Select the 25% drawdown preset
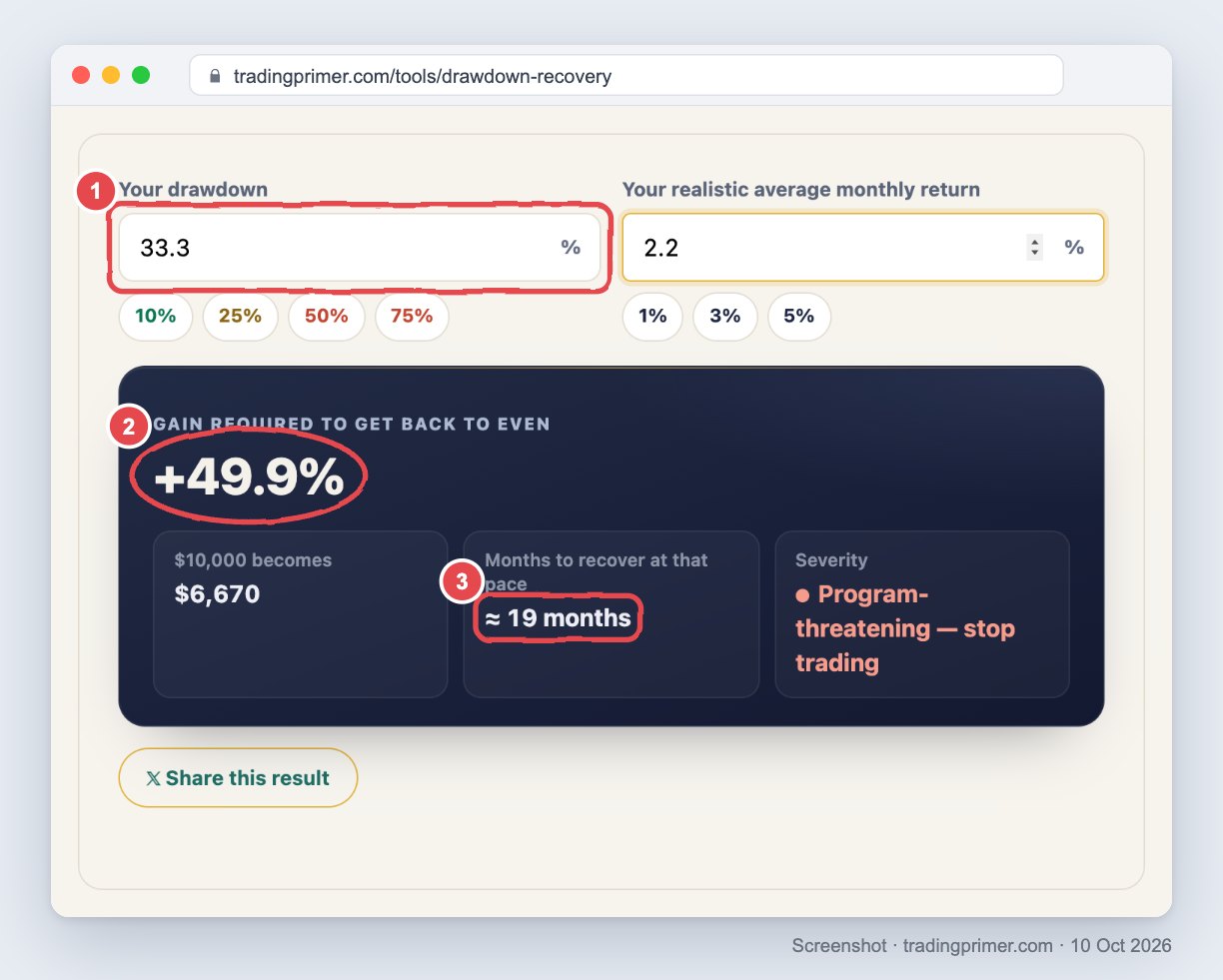 (241, 317)
